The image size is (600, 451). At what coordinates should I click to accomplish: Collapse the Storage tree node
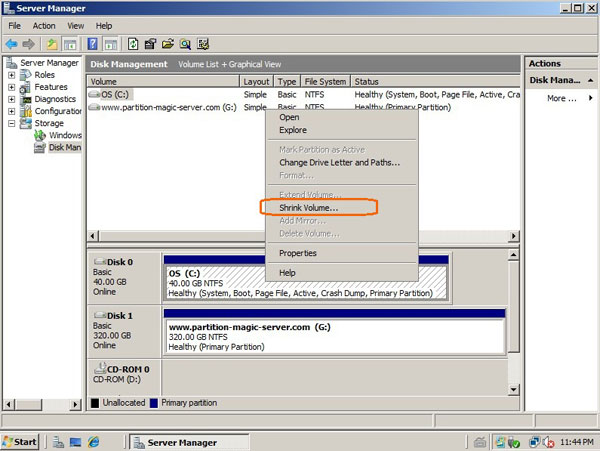tap(11, 123)
